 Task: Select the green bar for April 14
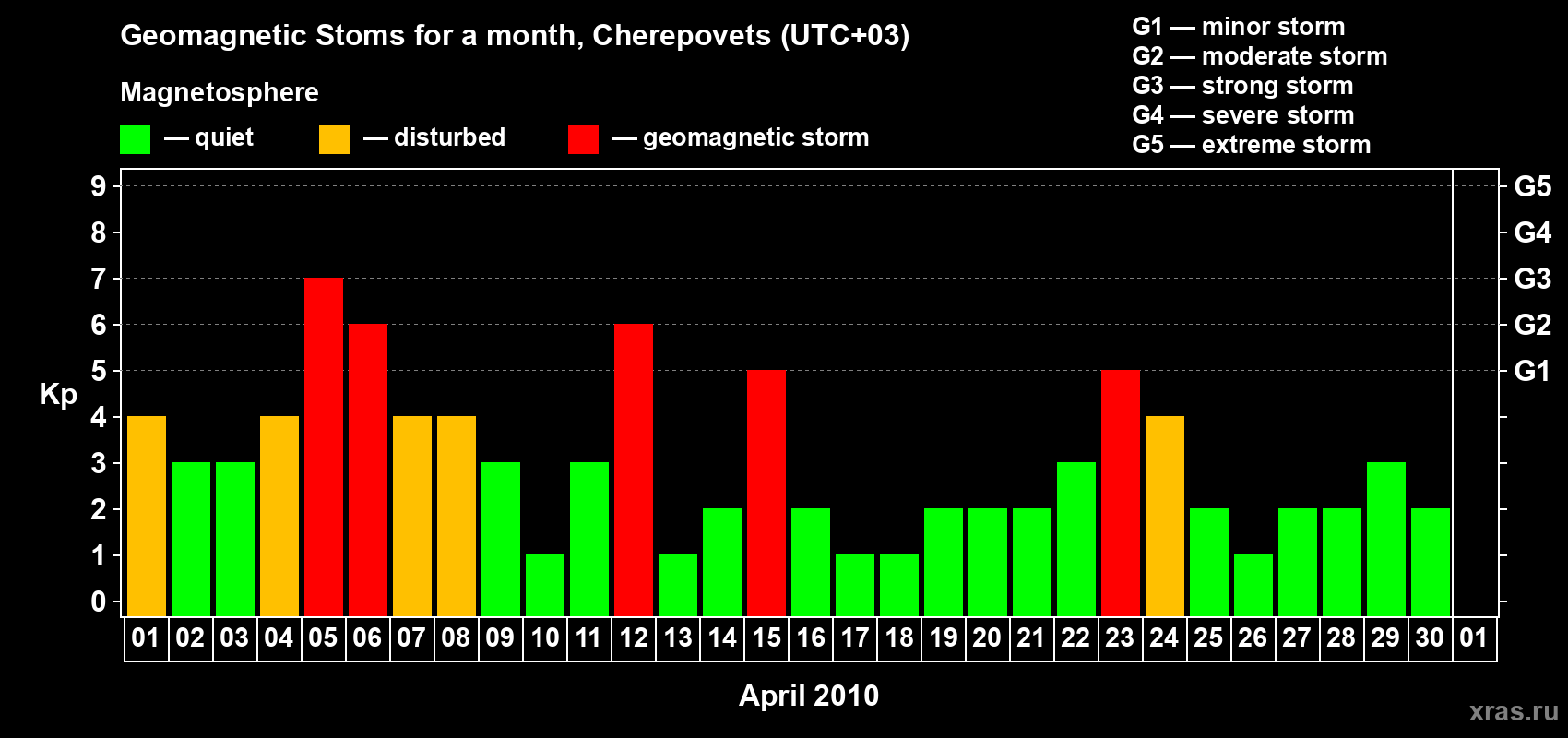pos(722,563)
